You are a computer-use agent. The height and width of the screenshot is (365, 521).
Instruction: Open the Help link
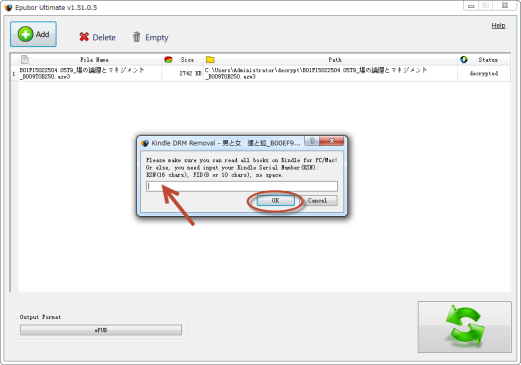[498, 26]
